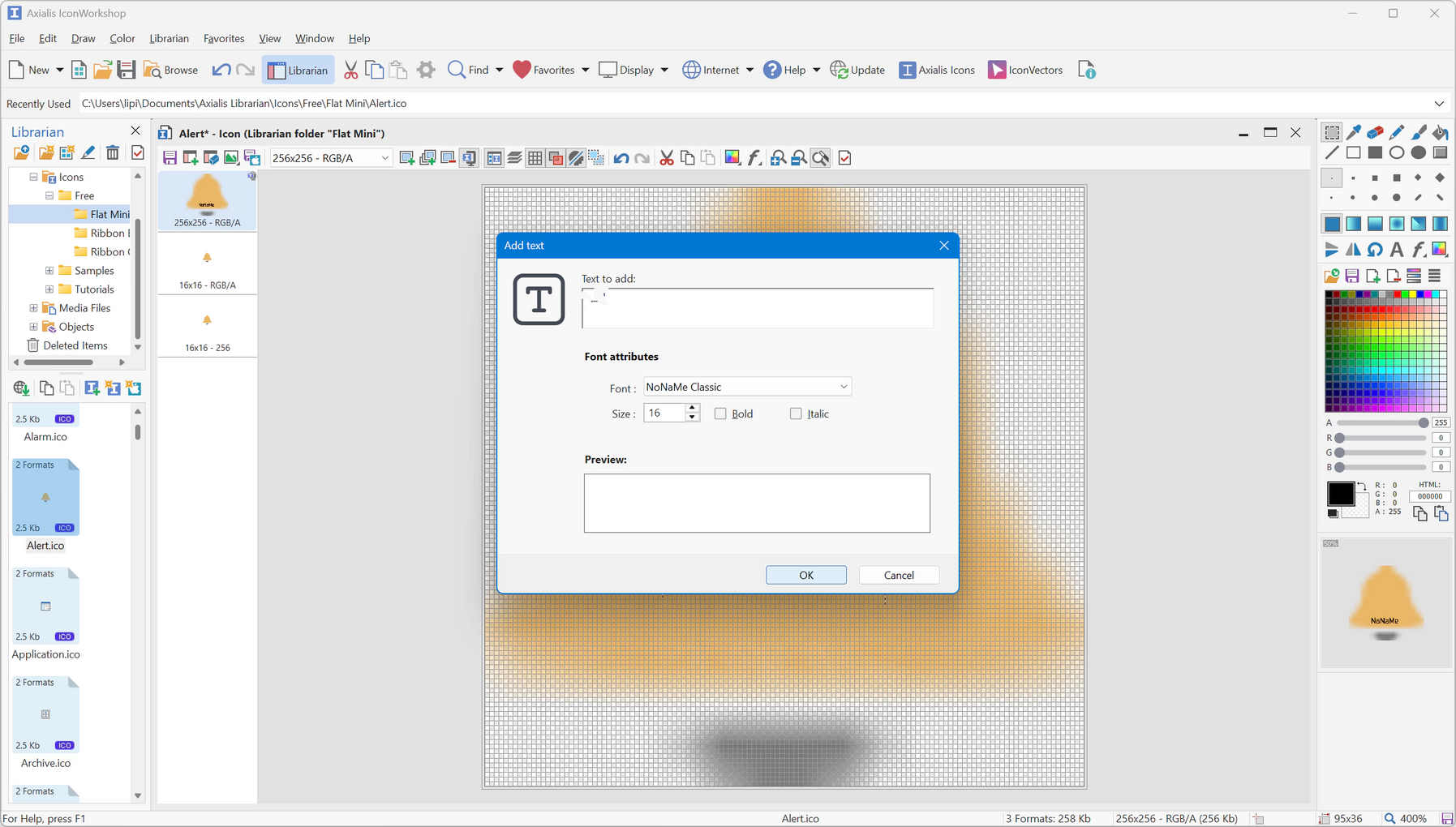Click the rotate tool in the tools panel

point(1375,250)
